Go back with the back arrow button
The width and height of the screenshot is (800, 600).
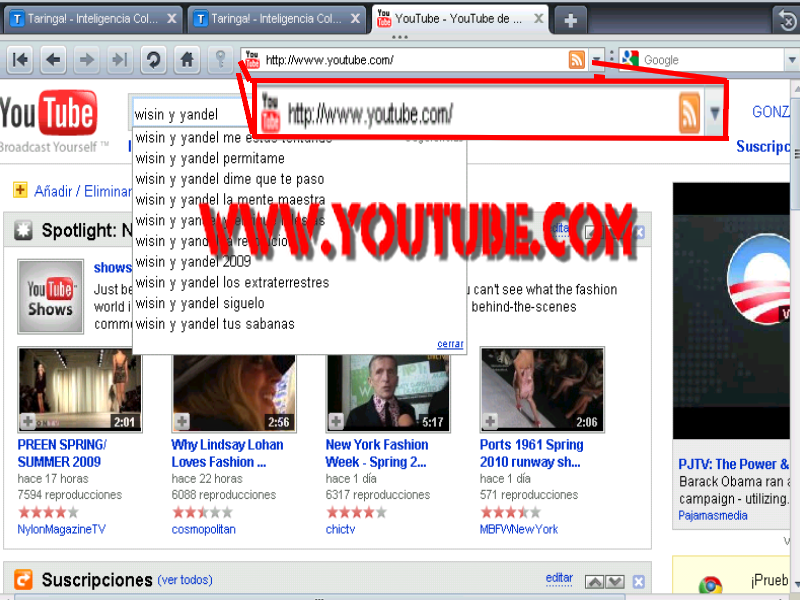[53, 60]
